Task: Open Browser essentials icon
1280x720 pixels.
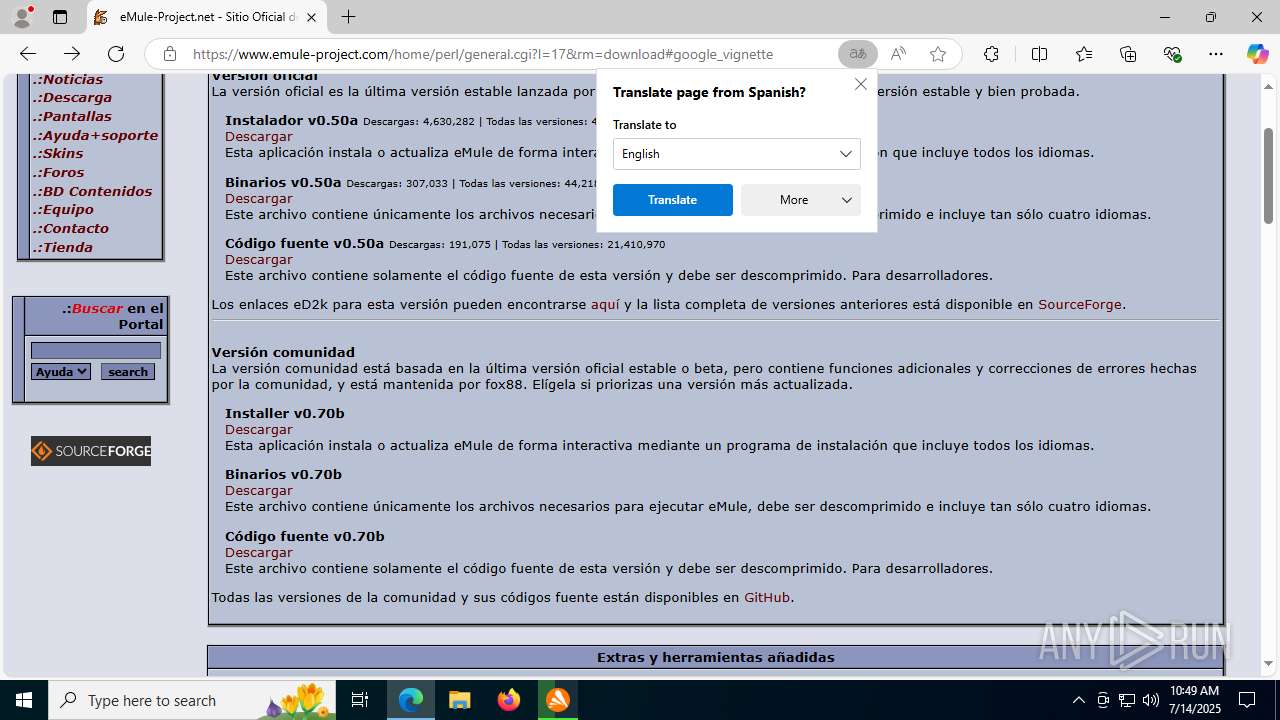Action: pos(1172,54)
